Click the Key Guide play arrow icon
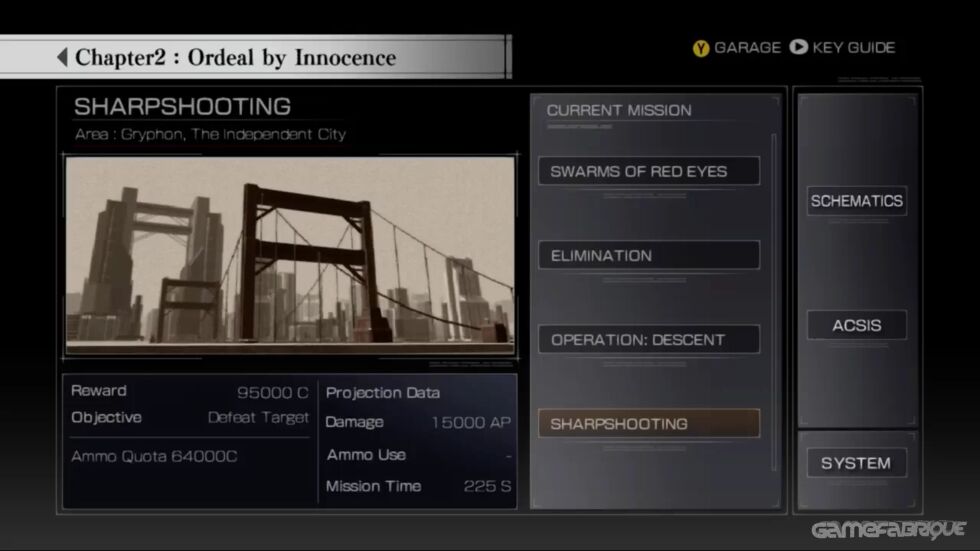 pos(798,47)
